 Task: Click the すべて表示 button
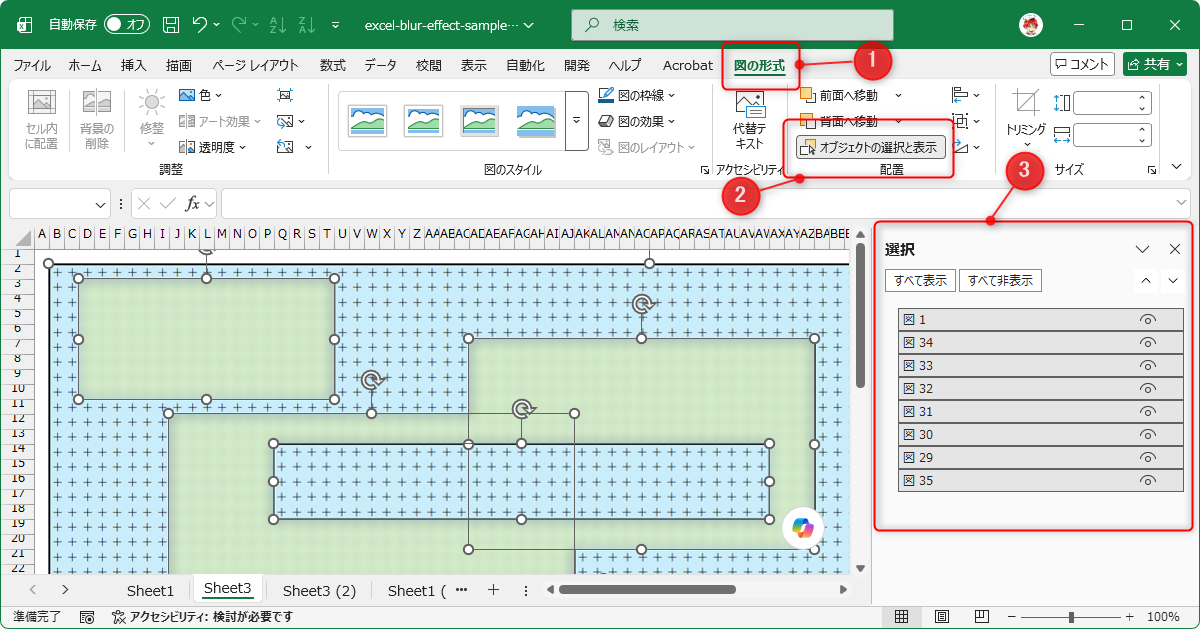tap(920, 281)
